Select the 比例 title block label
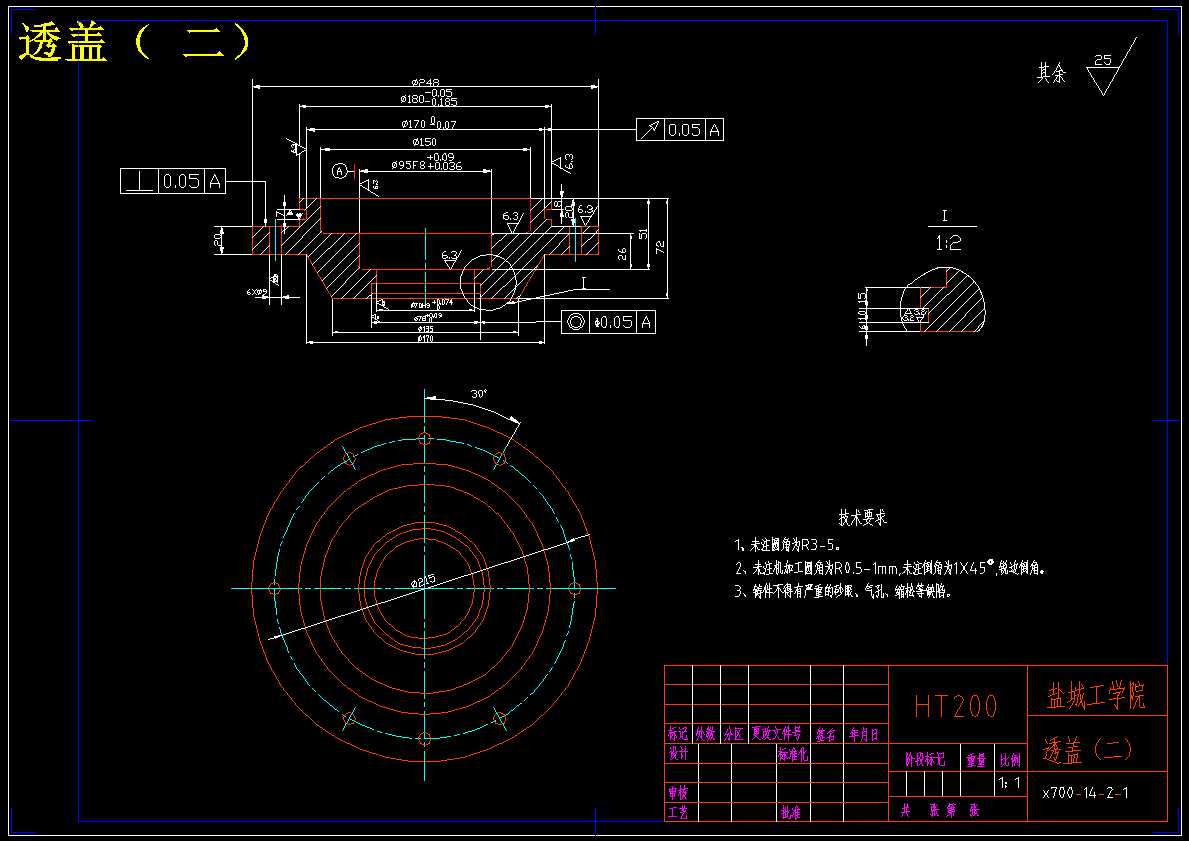Viewport: 1189px width, 841px height. (1011, 760)
